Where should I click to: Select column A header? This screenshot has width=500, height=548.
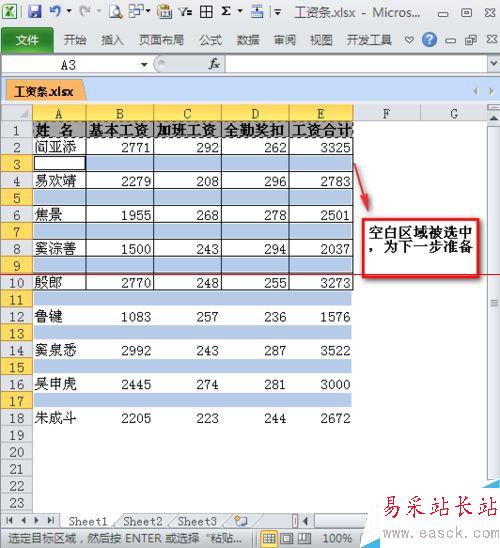tap(59, 113)
